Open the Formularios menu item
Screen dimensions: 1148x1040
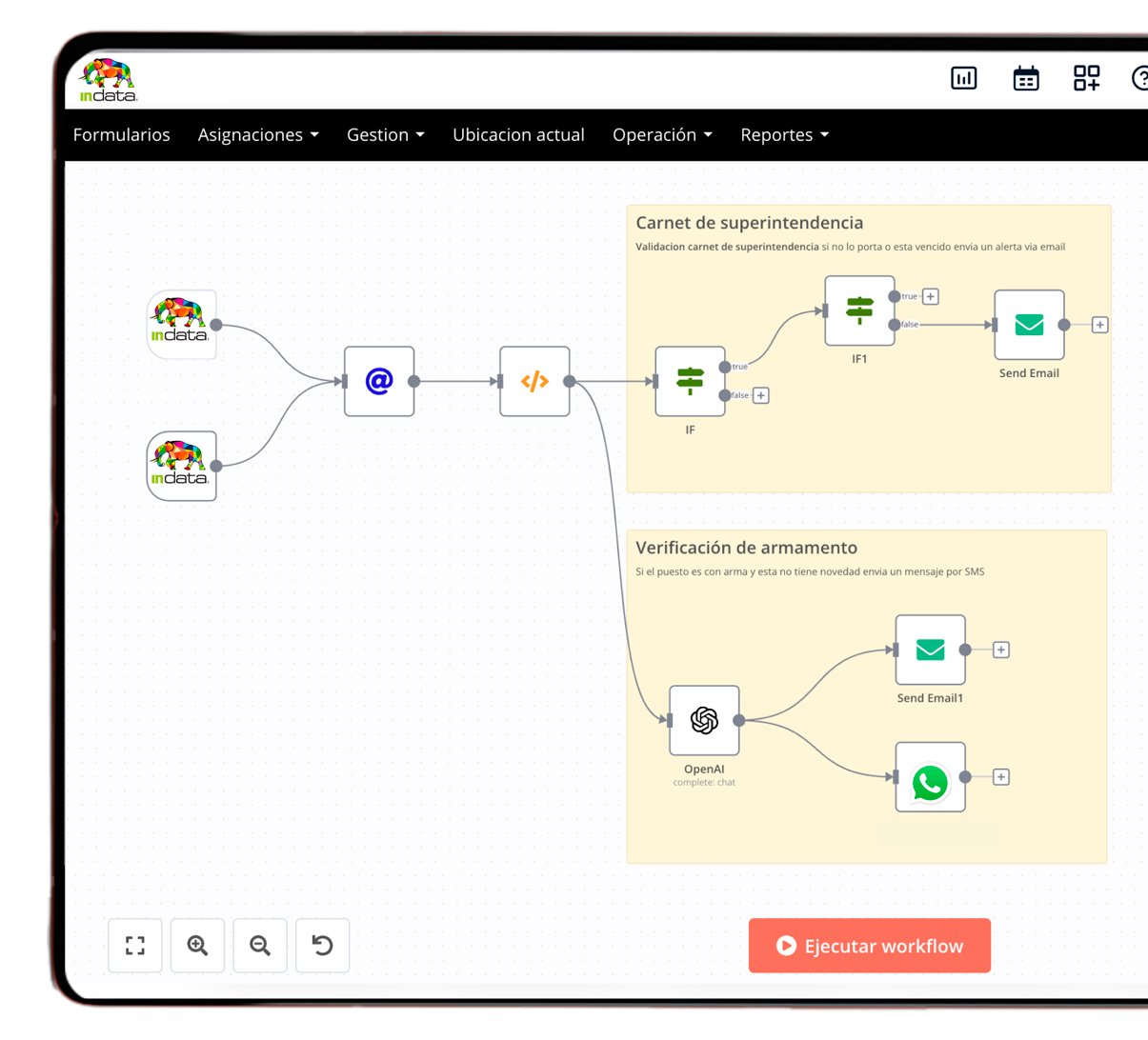click(x=122, y=135)
